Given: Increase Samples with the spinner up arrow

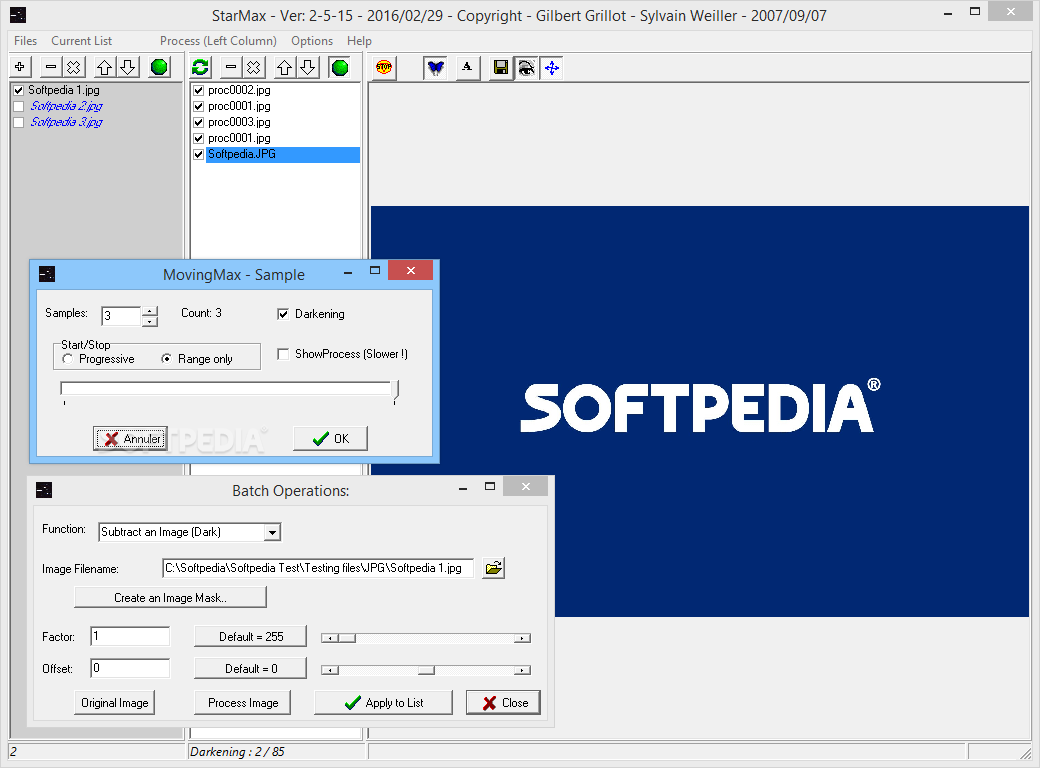Looking at the screenshot, I should 151,311.
